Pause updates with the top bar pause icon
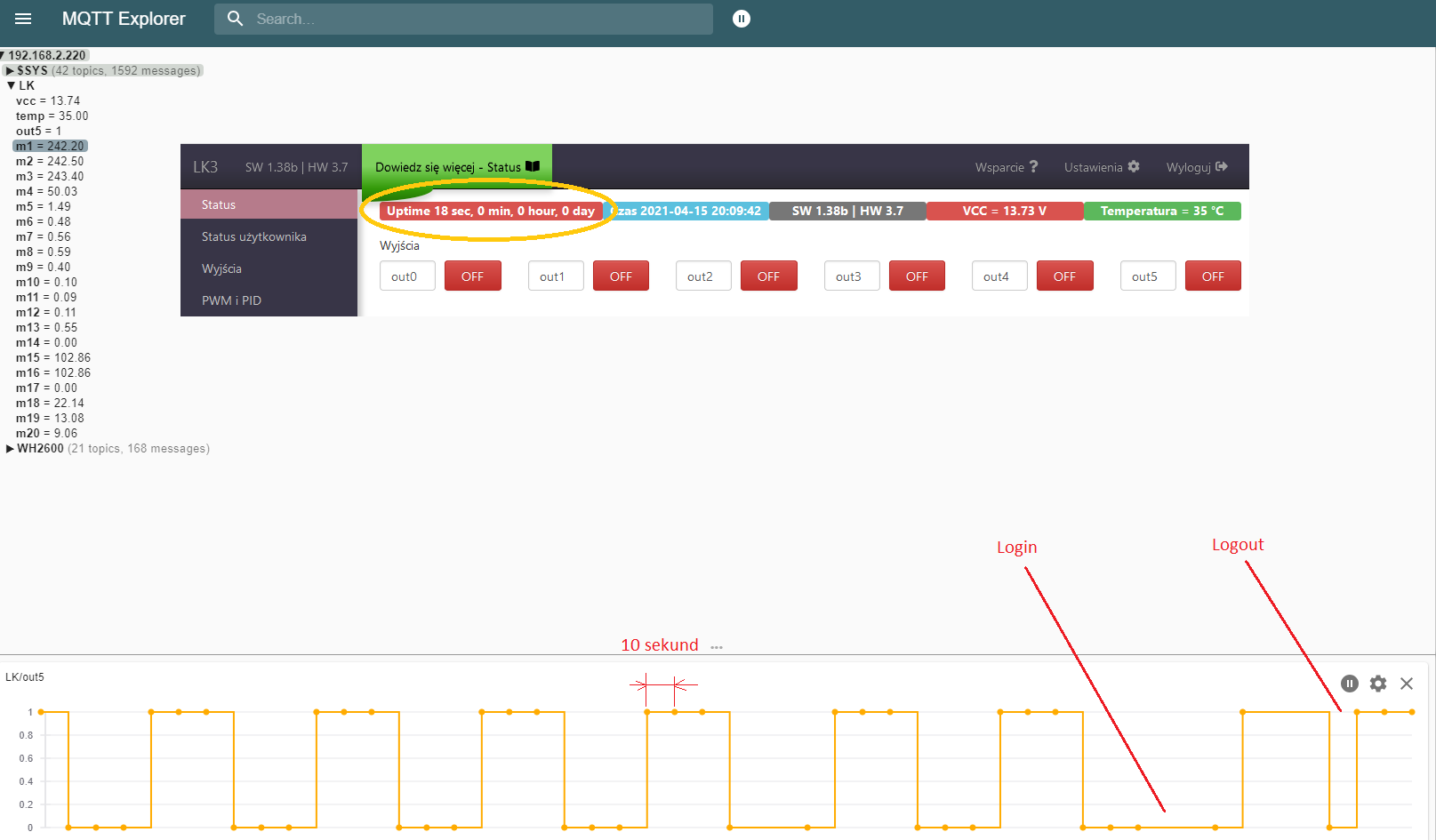 click(x=741, y=19)
